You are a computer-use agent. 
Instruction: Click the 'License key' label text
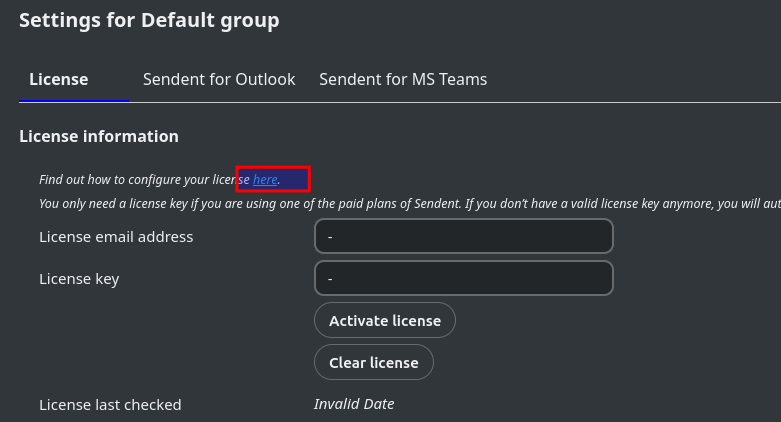(79, 279)
